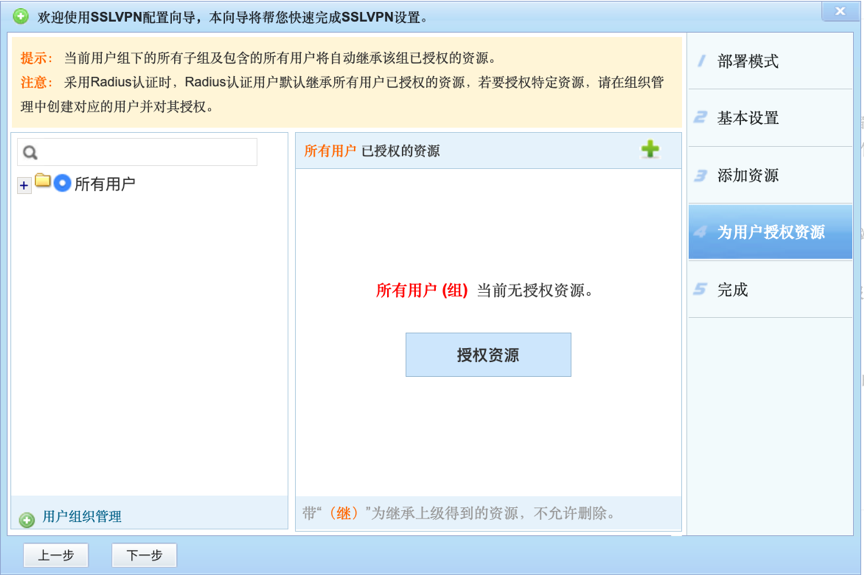Click the magnifier search icon
The image size is (864, 575).
(x=30, y=153)
